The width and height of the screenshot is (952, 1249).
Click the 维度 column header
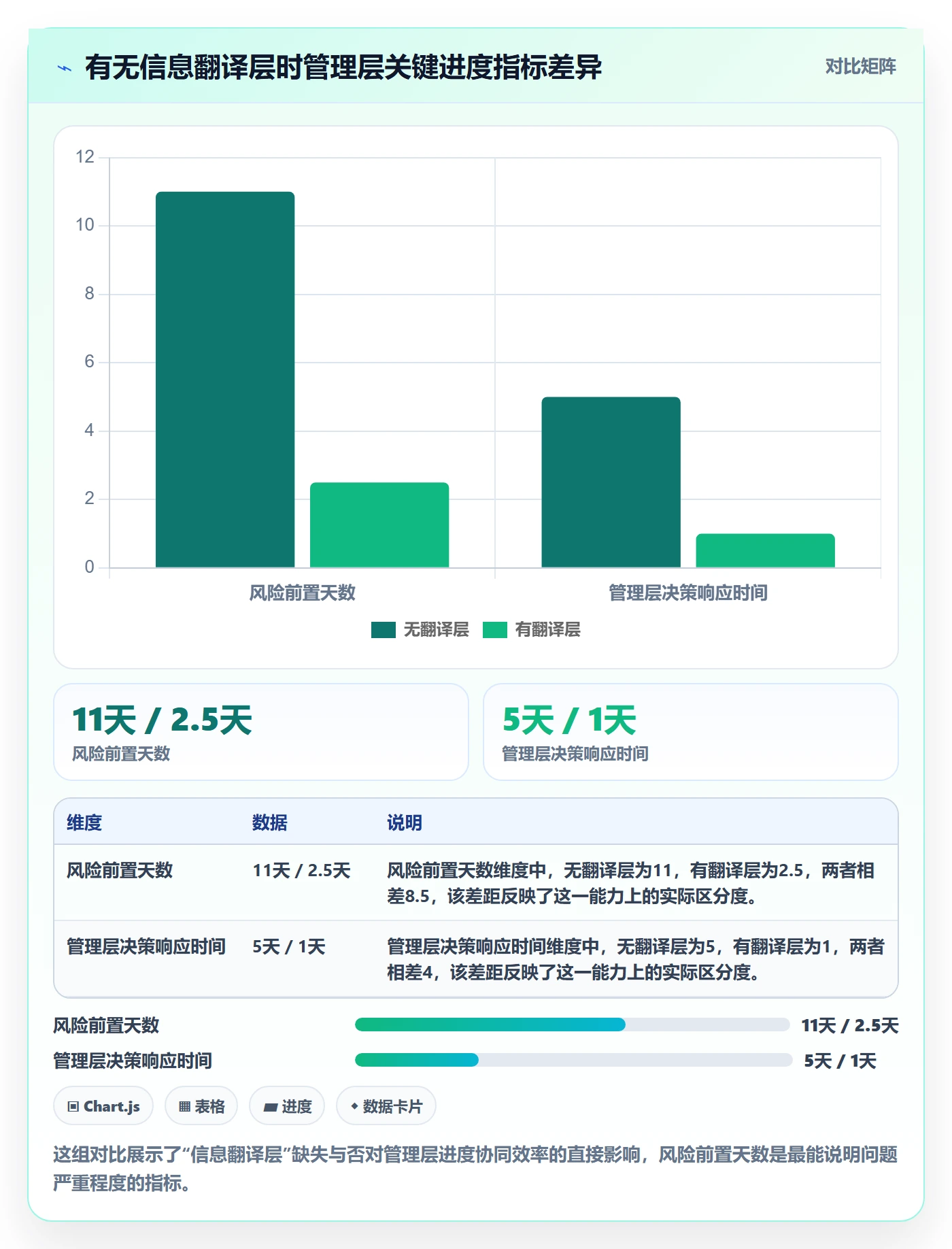(x=84, y=822)
